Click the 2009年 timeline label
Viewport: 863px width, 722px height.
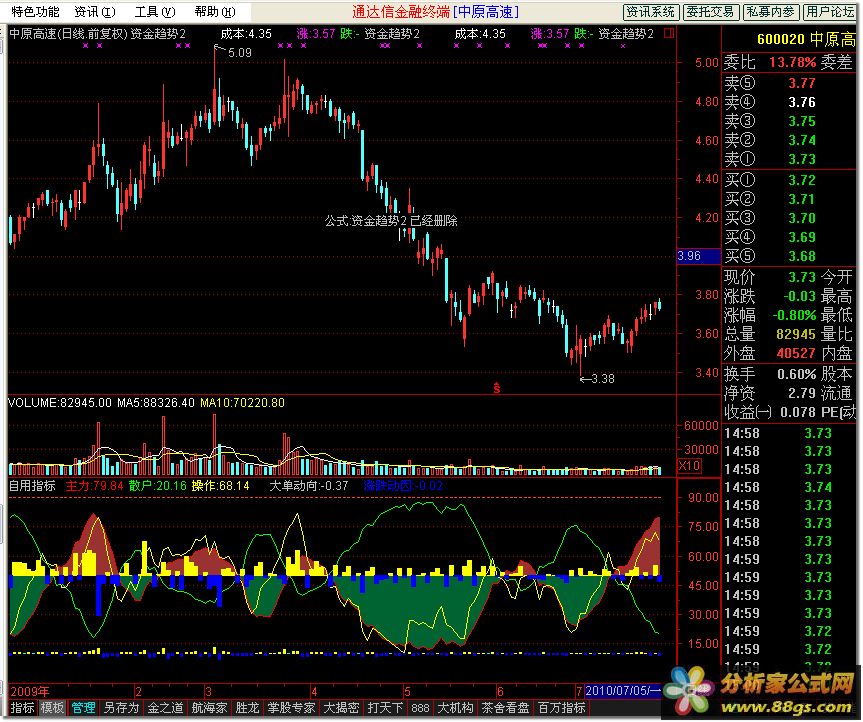(30, 691)
